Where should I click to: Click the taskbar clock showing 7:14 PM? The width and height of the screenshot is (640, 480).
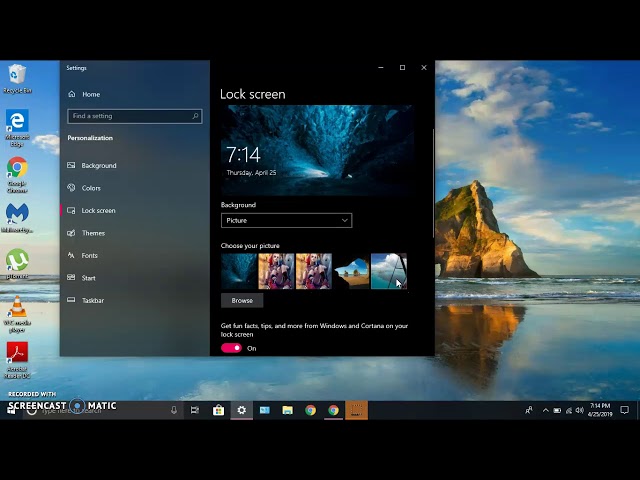(600, 410)
